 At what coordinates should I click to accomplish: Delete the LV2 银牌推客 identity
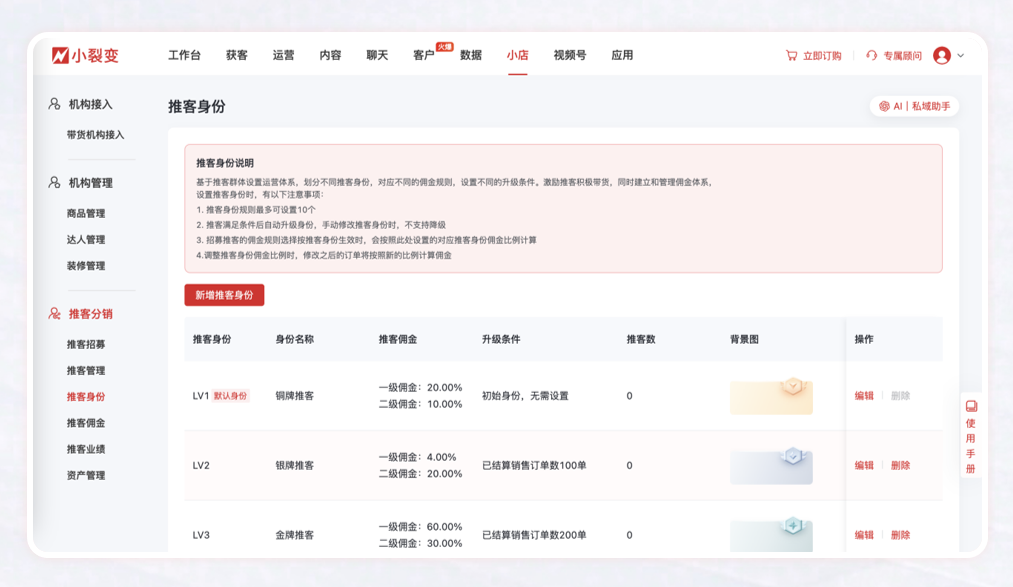click(x=900, y=466)
